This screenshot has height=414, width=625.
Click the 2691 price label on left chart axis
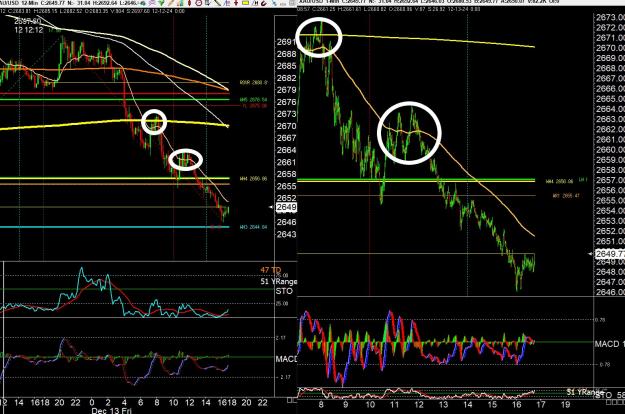coord(286,42)
